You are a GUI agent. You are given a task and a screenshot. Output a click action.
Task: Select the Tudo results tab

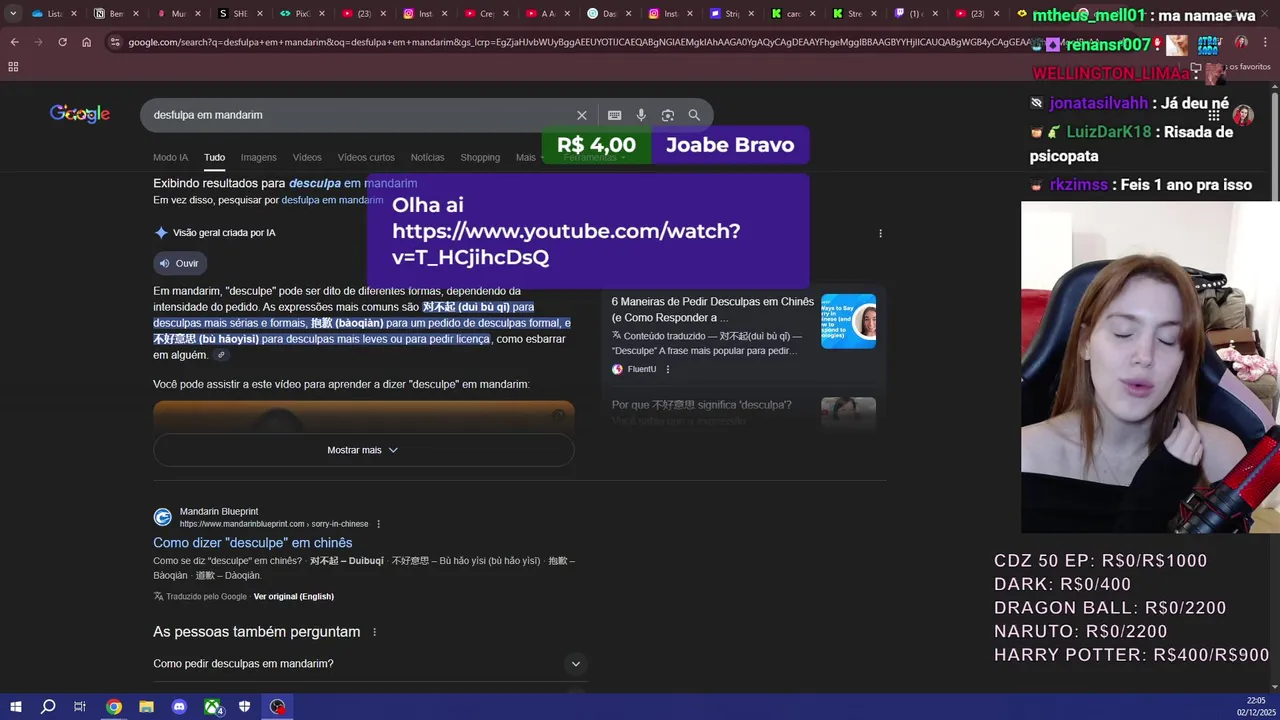pos(214,157)
